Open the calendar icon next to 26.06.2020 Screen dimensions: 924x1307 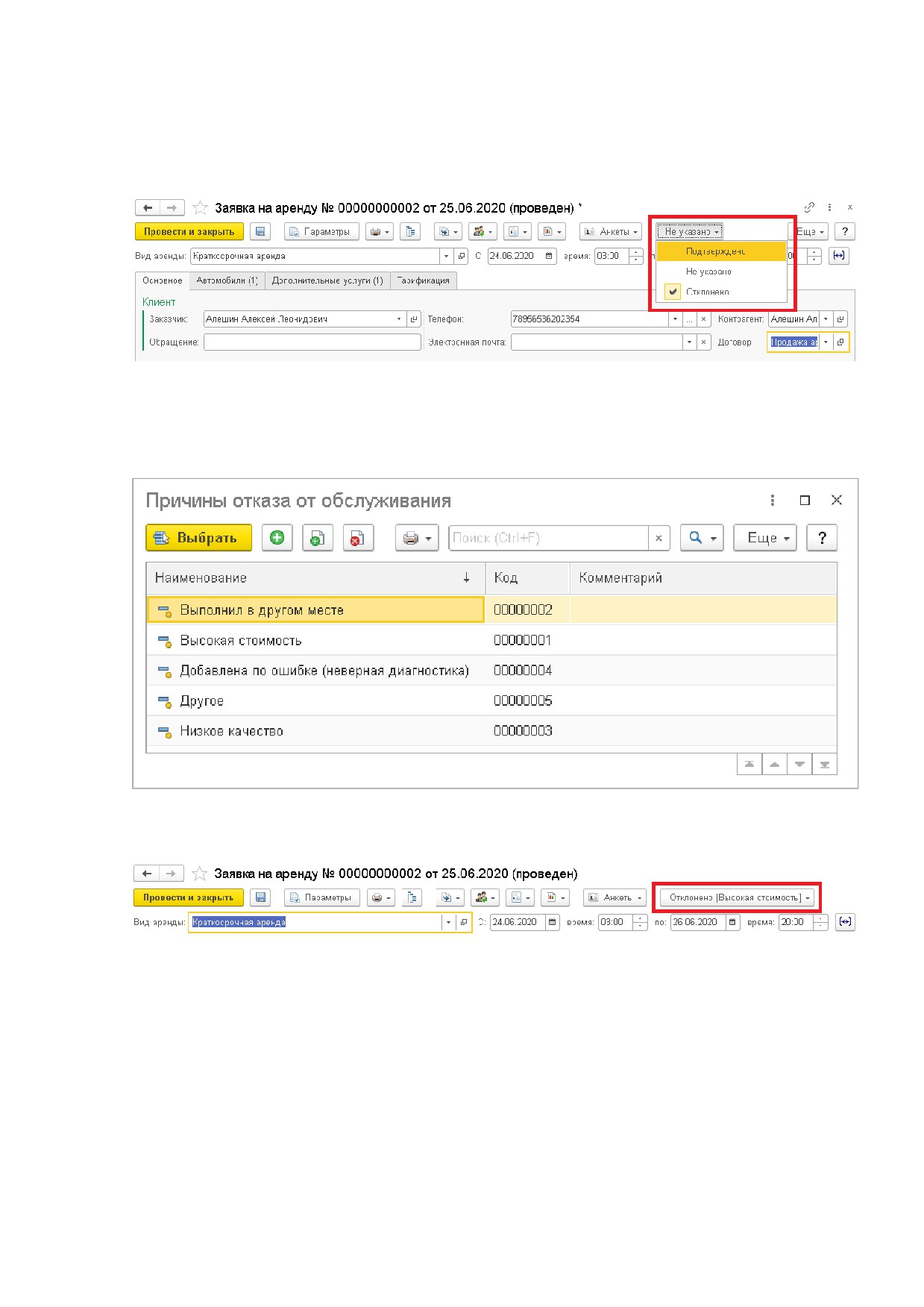[x=733, y=922]
